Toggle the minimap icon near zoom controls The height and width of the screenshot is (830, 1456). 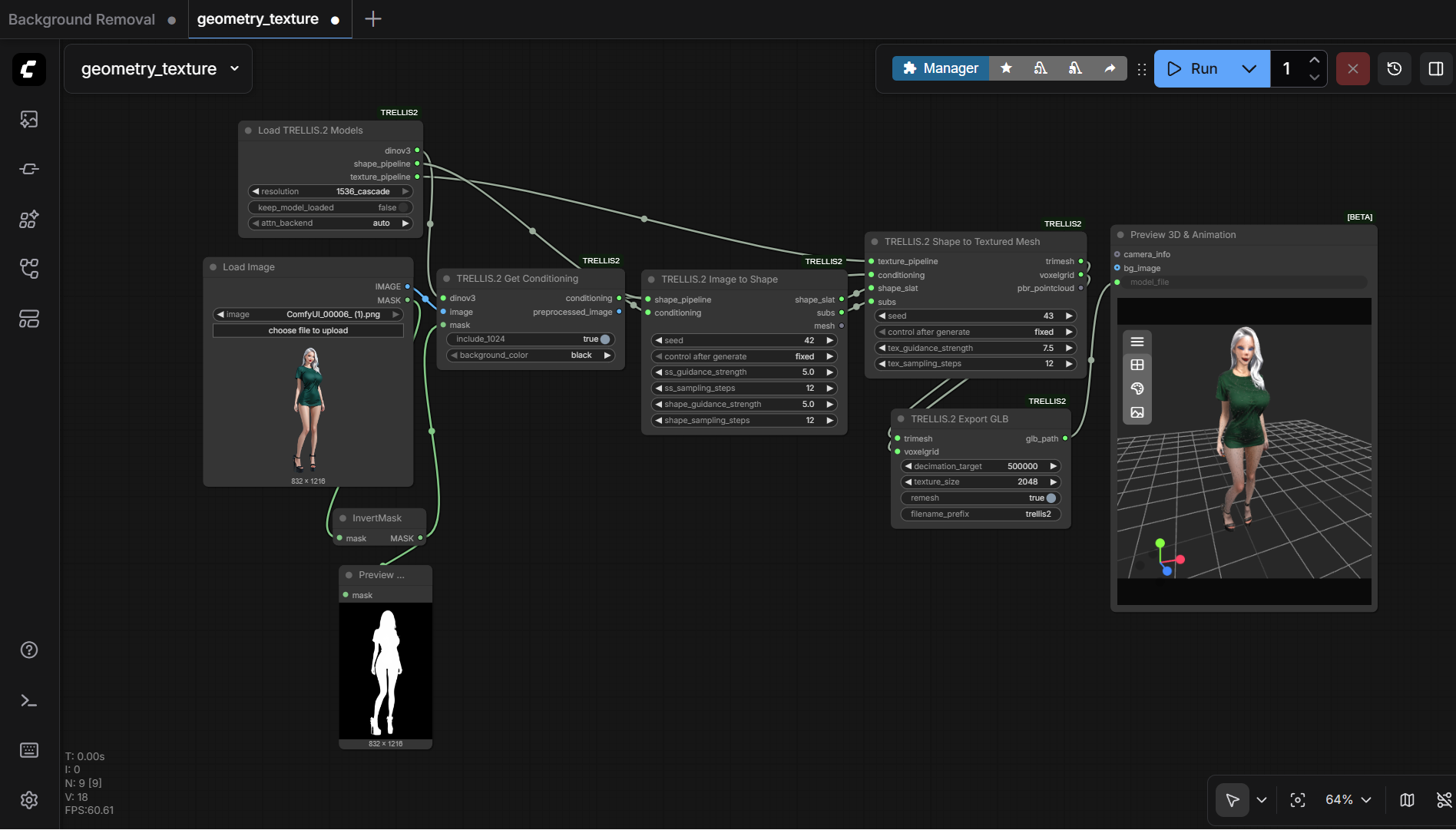pyautogui.click(x=1408, y=800)
